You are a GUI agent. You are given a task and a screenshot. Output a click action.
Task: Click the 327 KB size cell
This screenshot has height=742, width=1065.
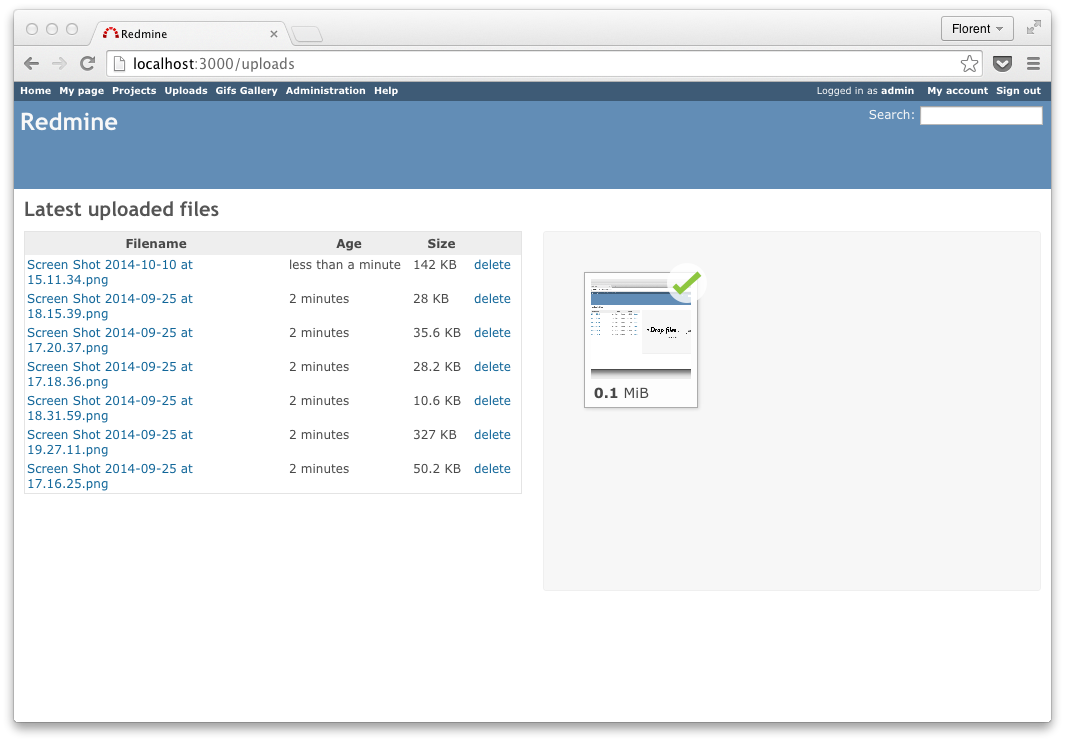point(435,434)
